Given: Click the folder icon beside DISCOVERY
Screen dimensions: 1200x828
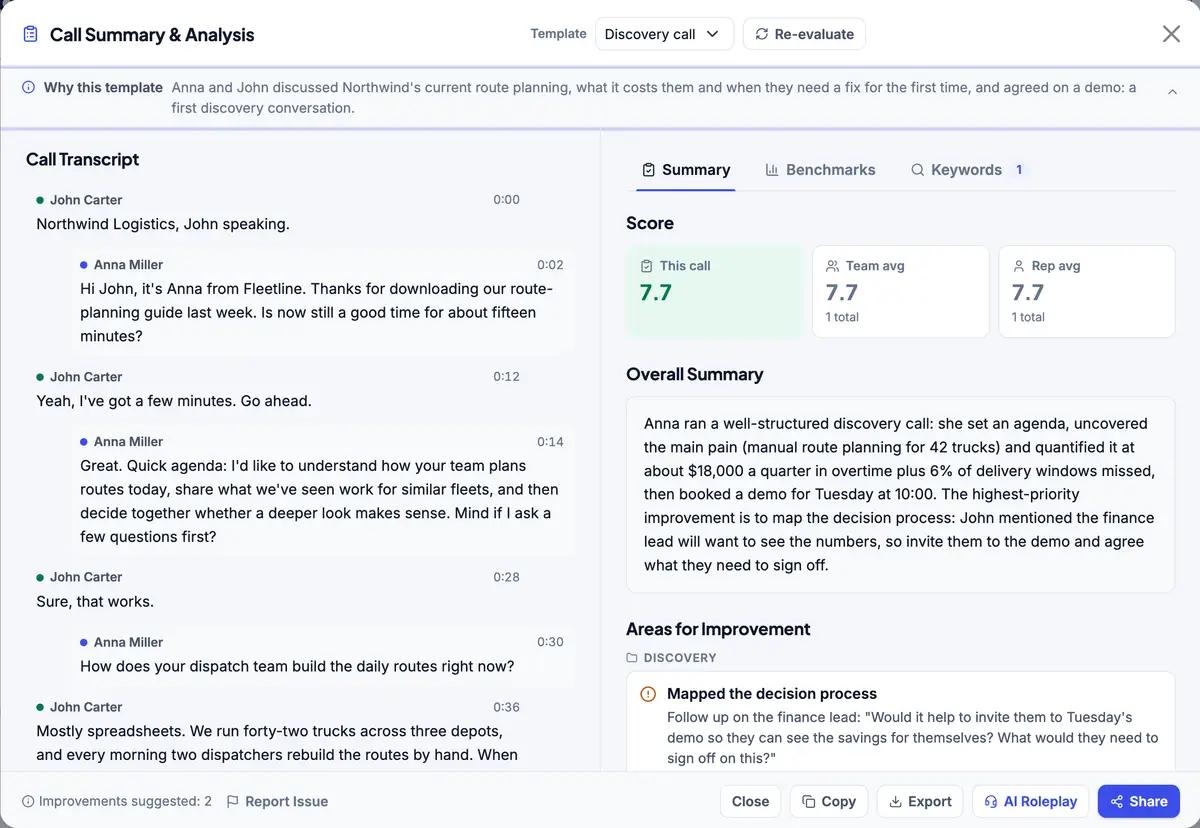Looking at the screenshot, I should (632, 658).
